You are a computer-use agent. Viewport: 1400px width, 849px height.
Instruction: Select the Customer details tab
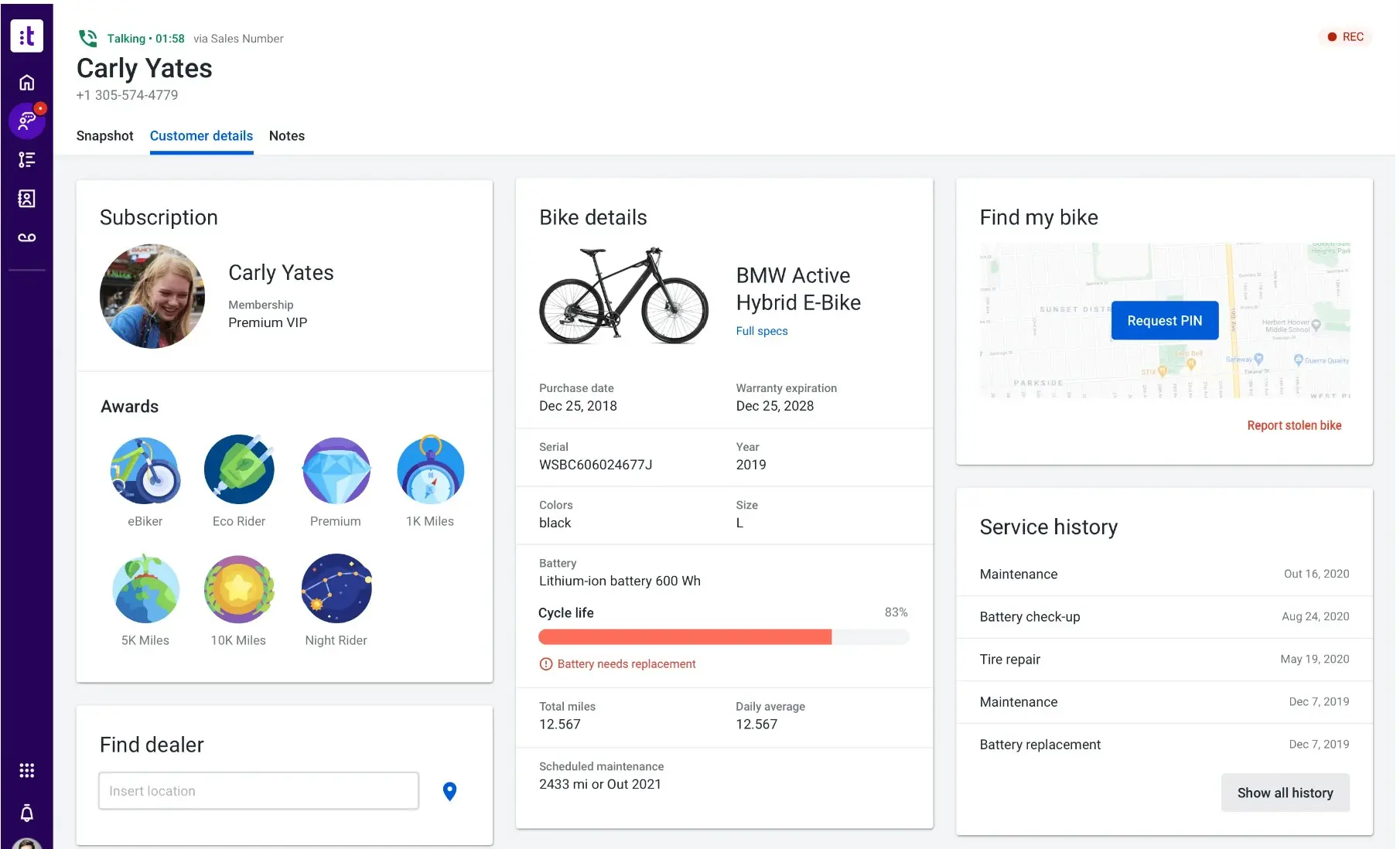[201, 135]
